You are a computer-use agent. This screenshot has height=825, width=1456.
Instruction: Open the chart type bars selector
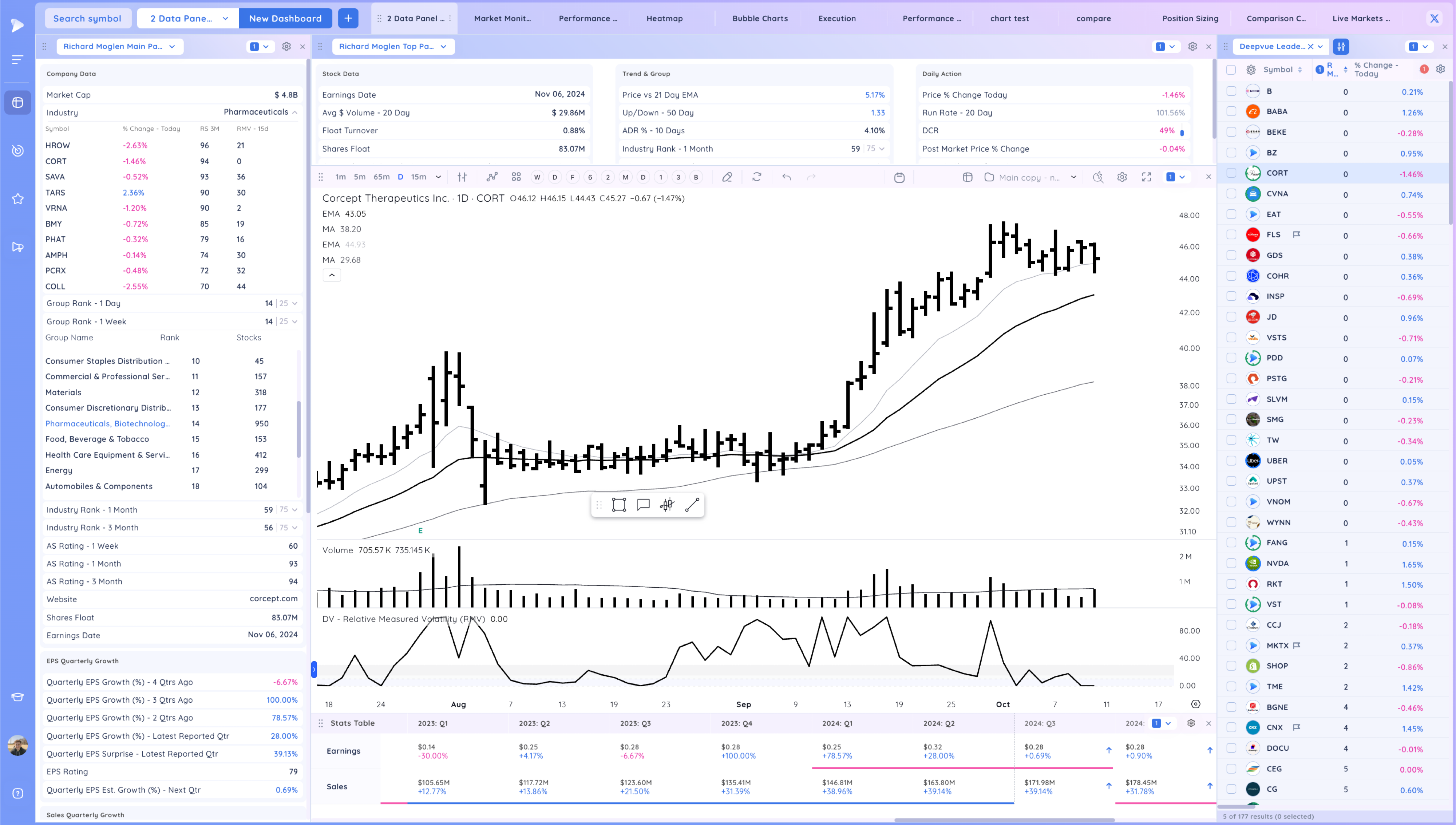point(462,177)
